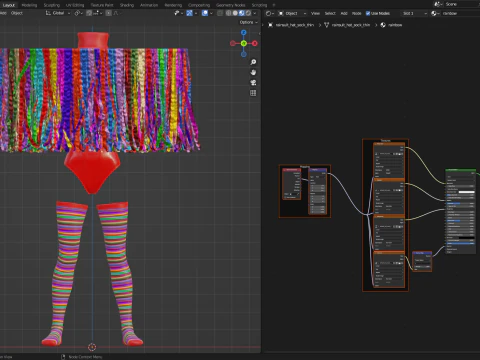Open the overlays settings dropdown arrow
The width and height of the screenshot is (480, 360).
point(211,13)
